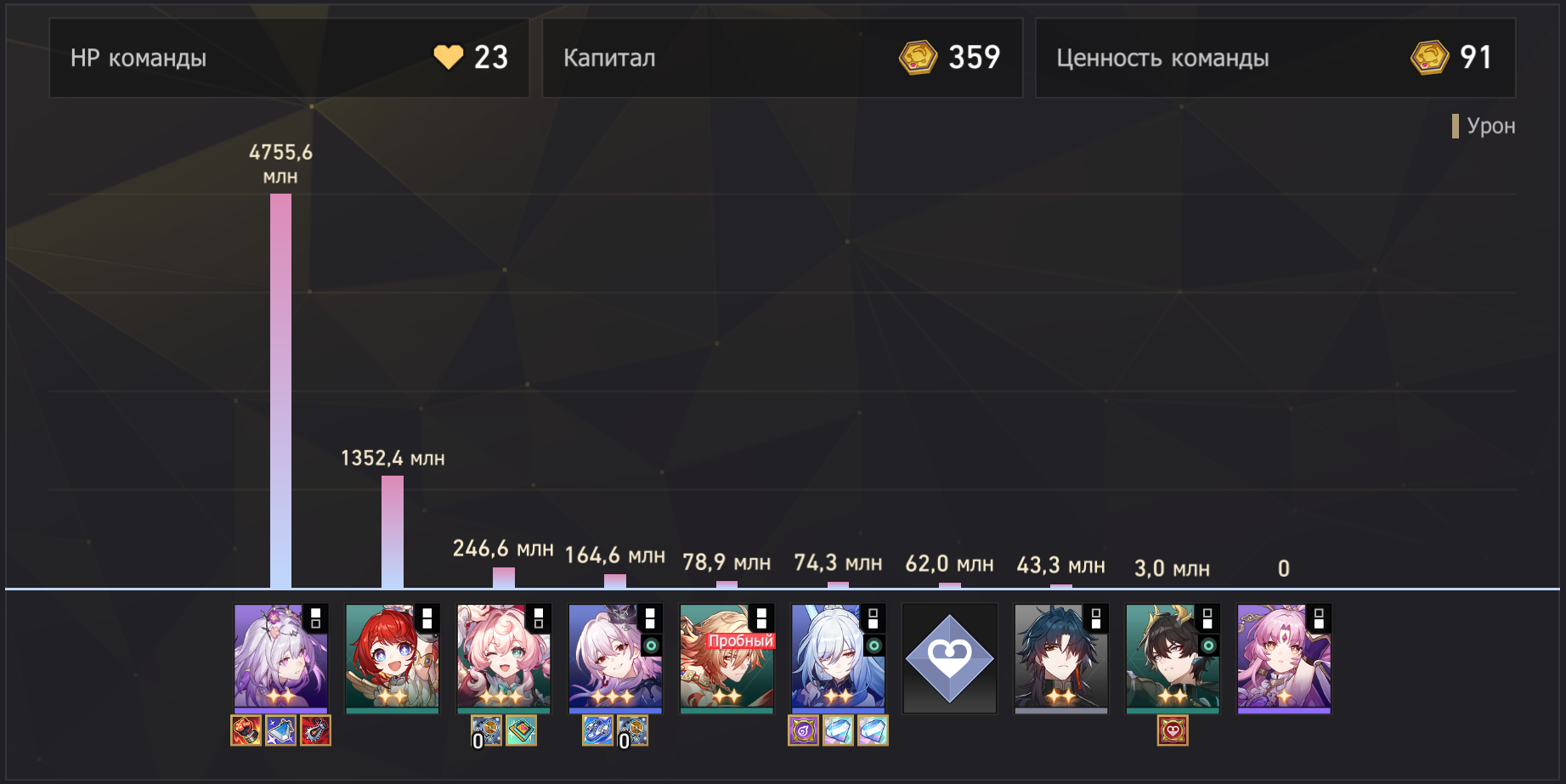
Task: Click the gold coin icon next to 359
Action: coord(918,58)
